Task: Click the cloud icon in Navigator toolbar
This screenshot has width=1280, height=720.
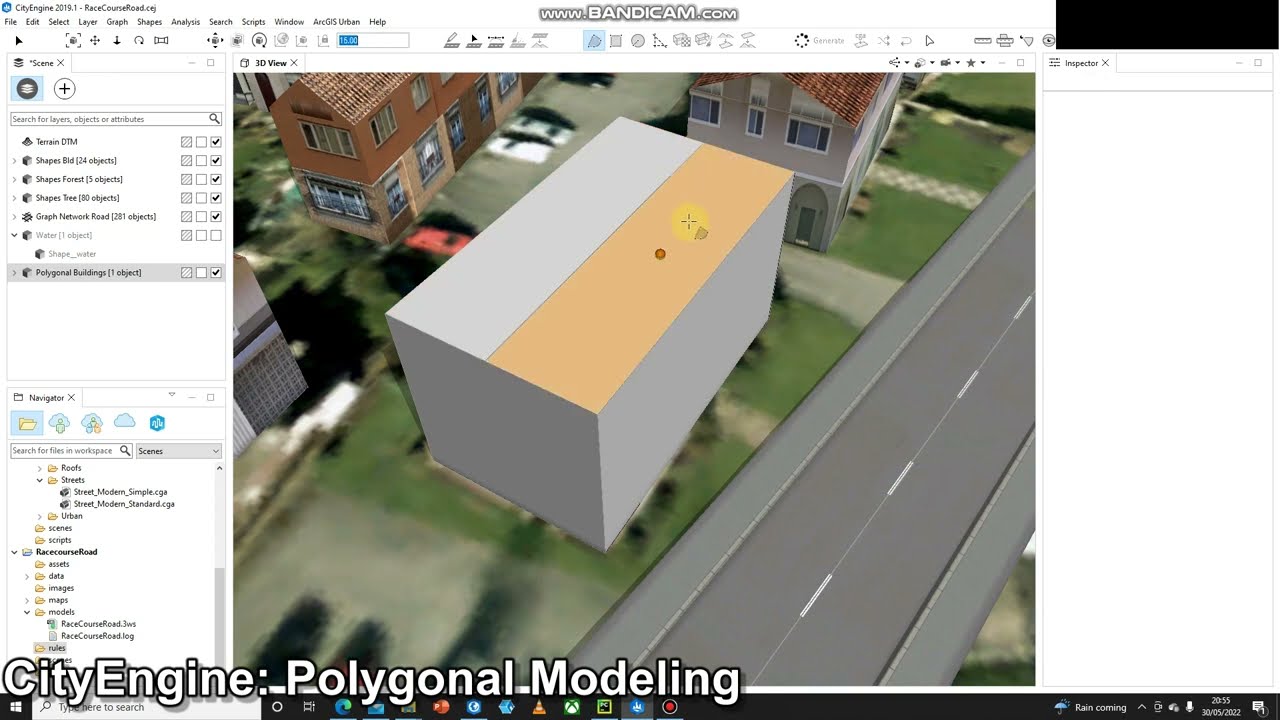Action: 124,422
